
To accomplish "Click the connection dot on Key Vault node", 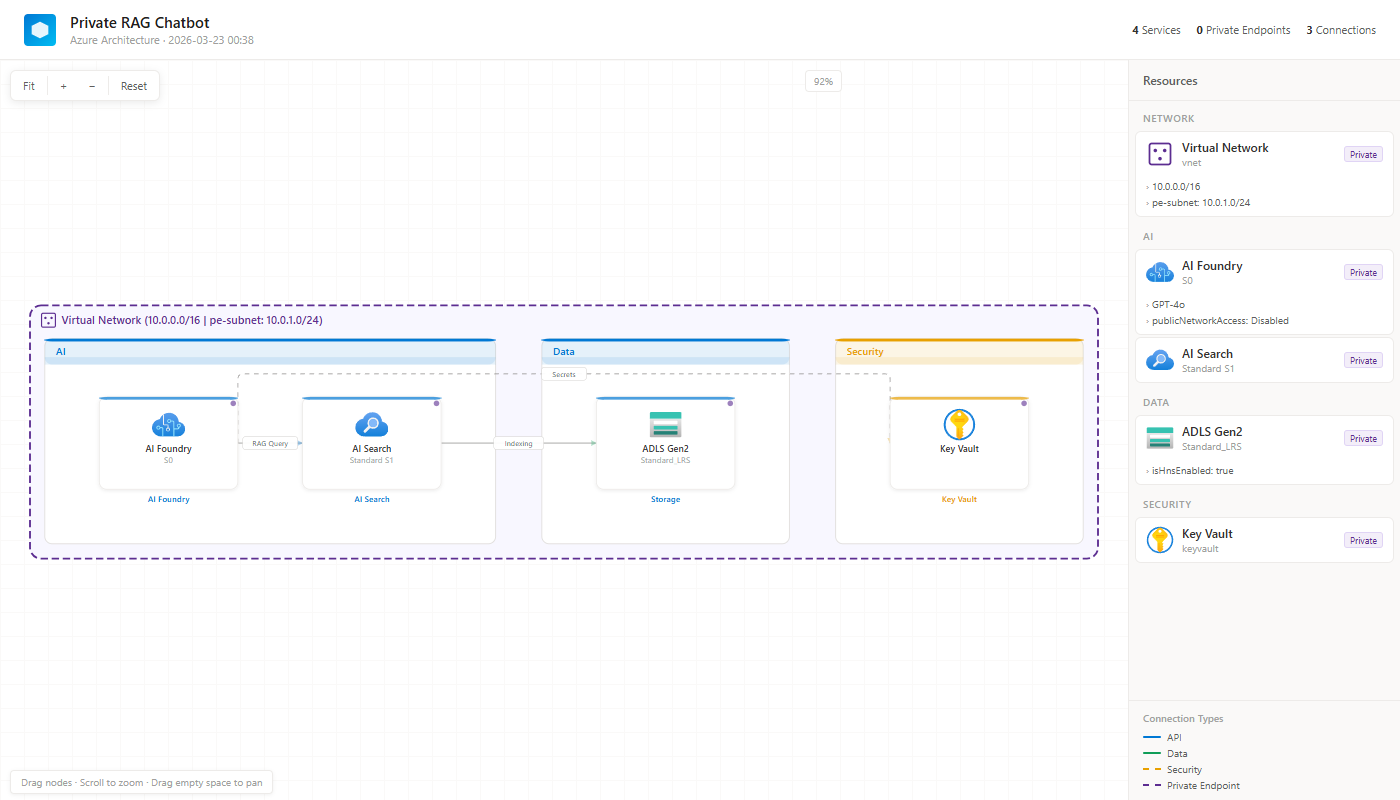I will [x=1024, y=404].
